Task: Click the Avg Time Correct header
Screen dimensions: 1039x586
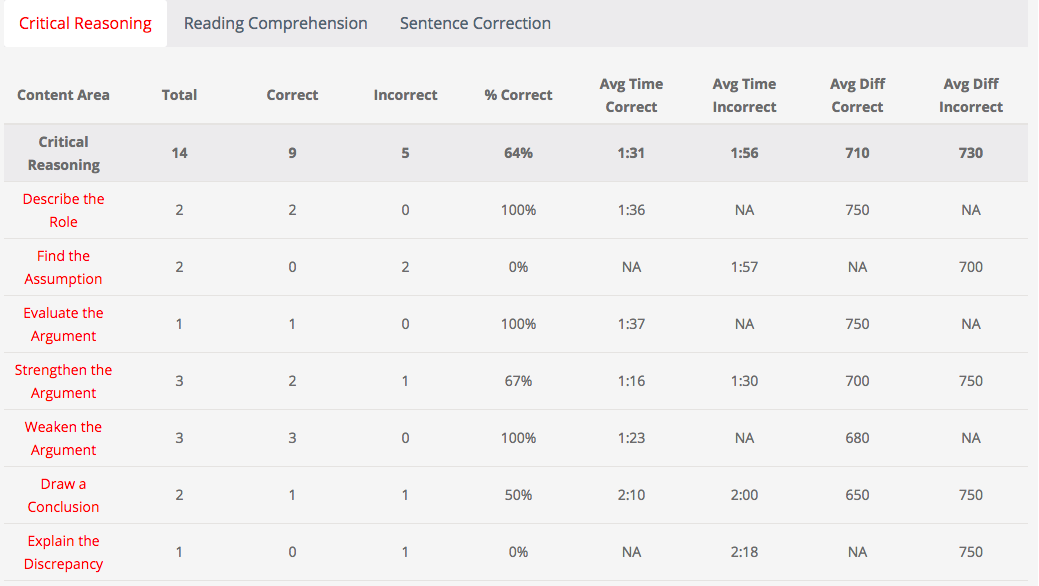Action: [631, 95]
